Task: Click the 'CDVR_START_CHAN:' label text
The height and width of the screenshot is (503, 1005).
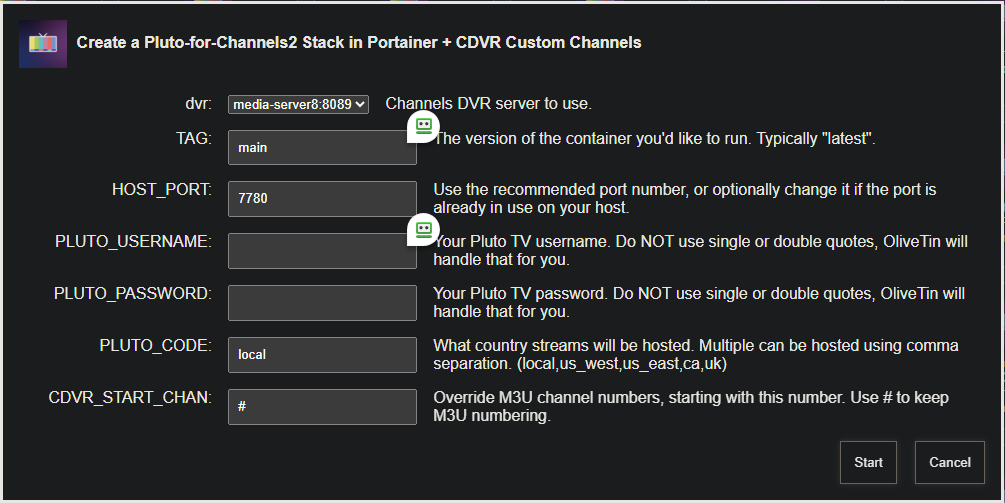Action: click(130, 398)
